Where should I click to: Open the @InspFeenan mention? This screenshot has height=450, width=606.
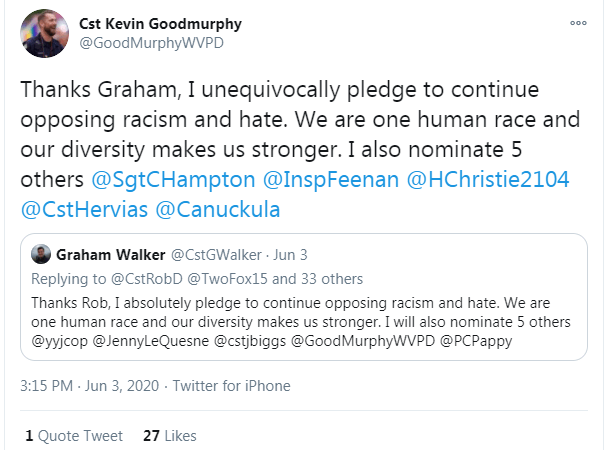(331, 180)
